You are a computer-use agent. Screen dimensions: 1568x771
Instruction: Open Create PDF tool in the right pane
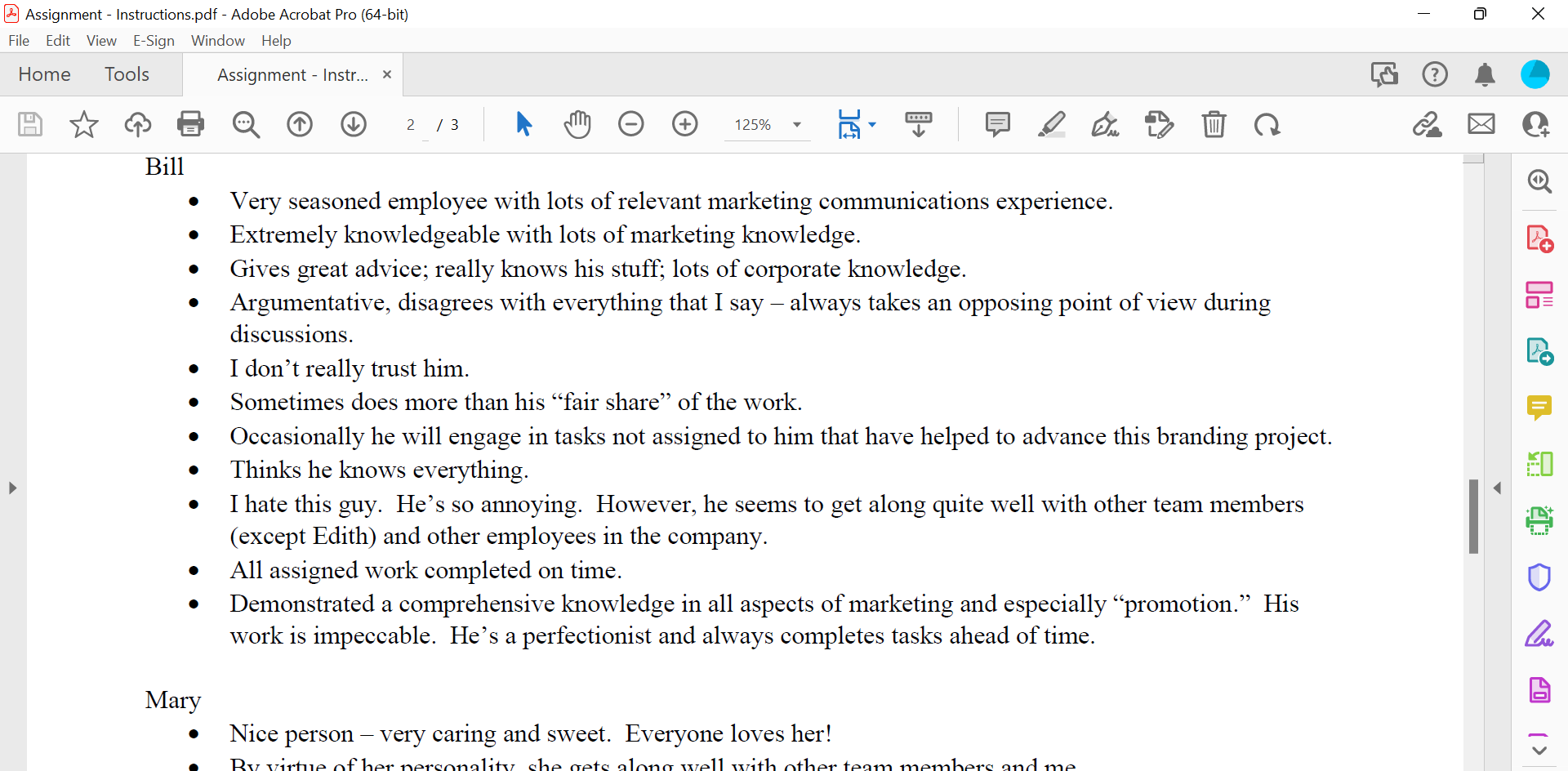[x=1540, y=238]
